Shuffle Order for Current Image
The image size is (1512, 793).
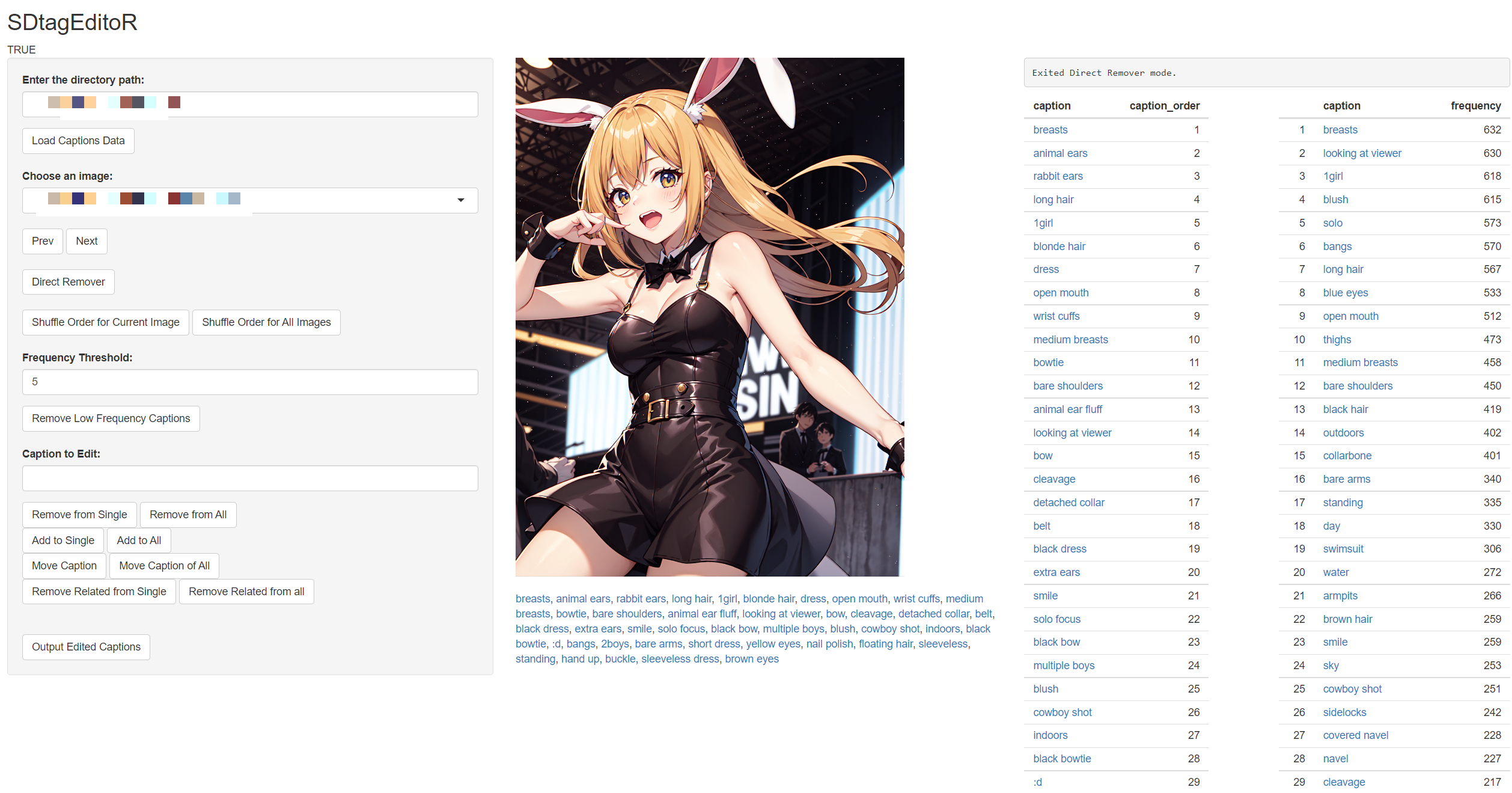click(x=105, y=322)
